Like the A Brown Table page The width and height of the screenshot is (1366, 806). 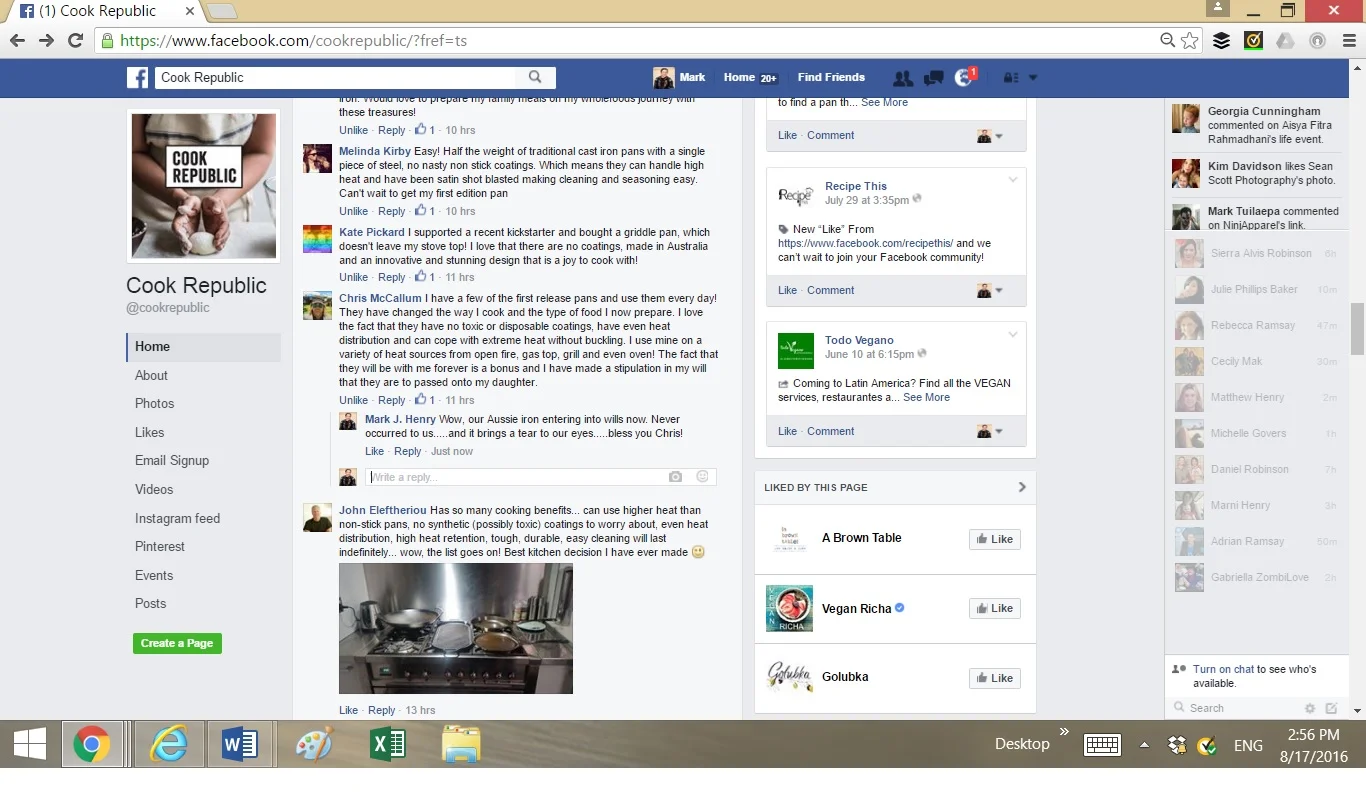(994, 539)
